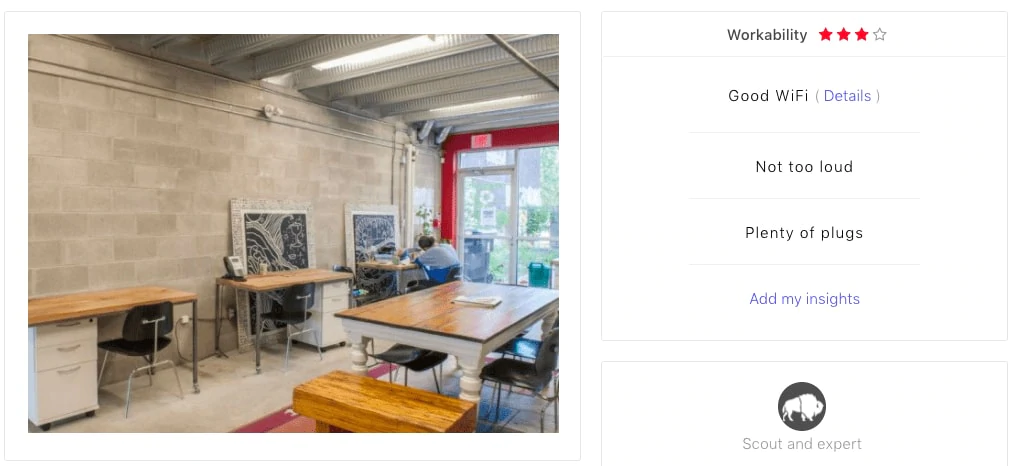Click the desk phone in the photo
Screen dimensions: 1013x466
234,268
